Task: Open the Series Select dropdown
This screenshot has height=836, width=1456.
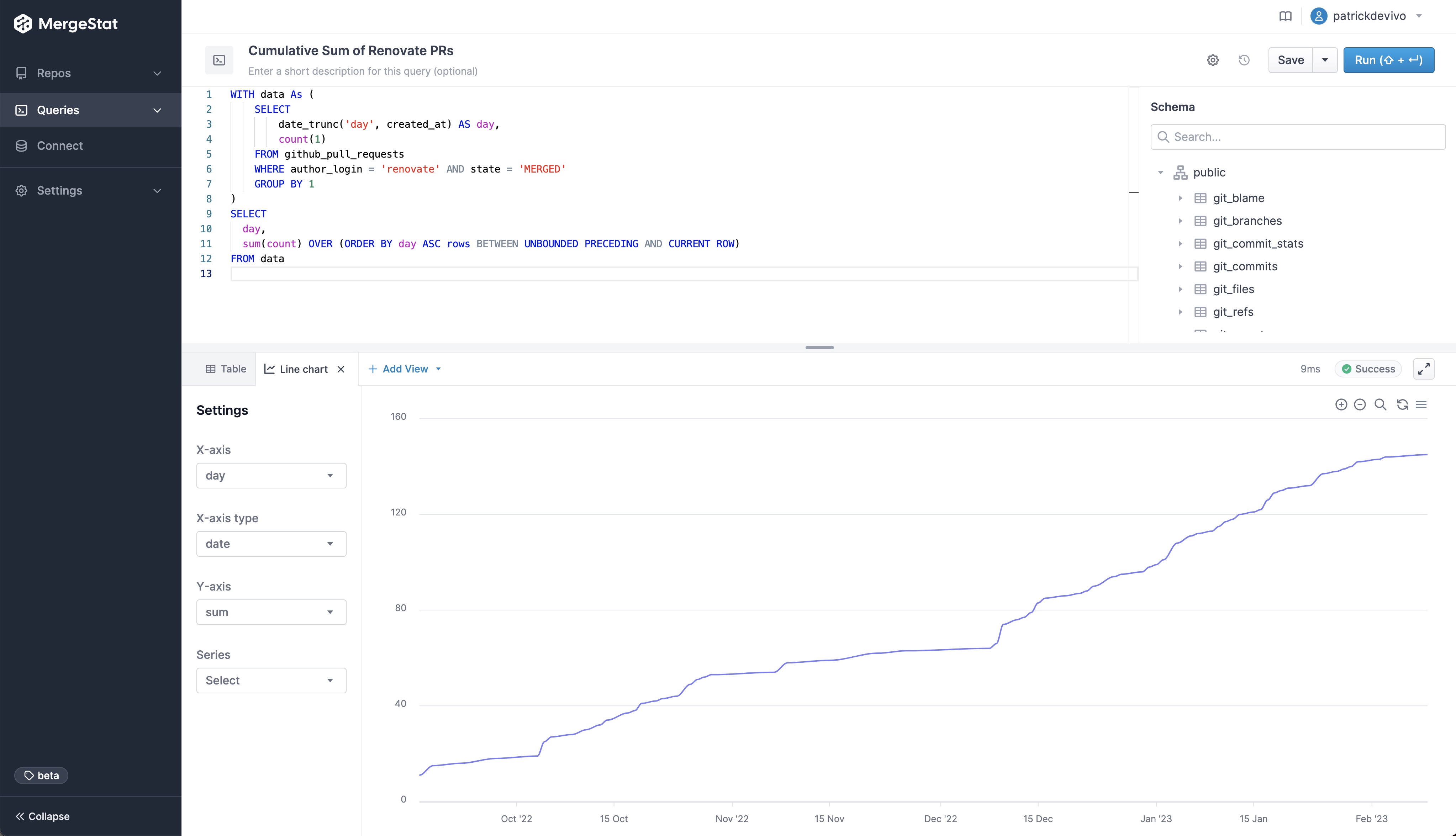Action: [x=271, y=681]
